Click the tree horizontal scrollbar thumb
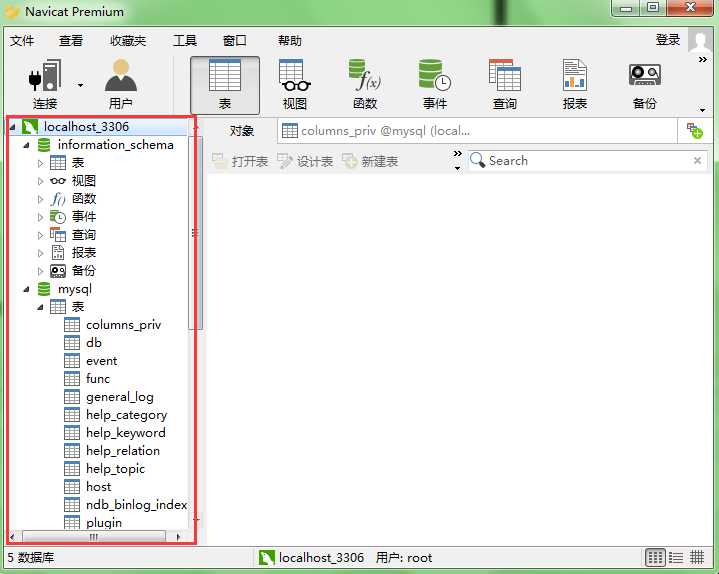Viewport: 719px width, 574px height. click(94, 536)
